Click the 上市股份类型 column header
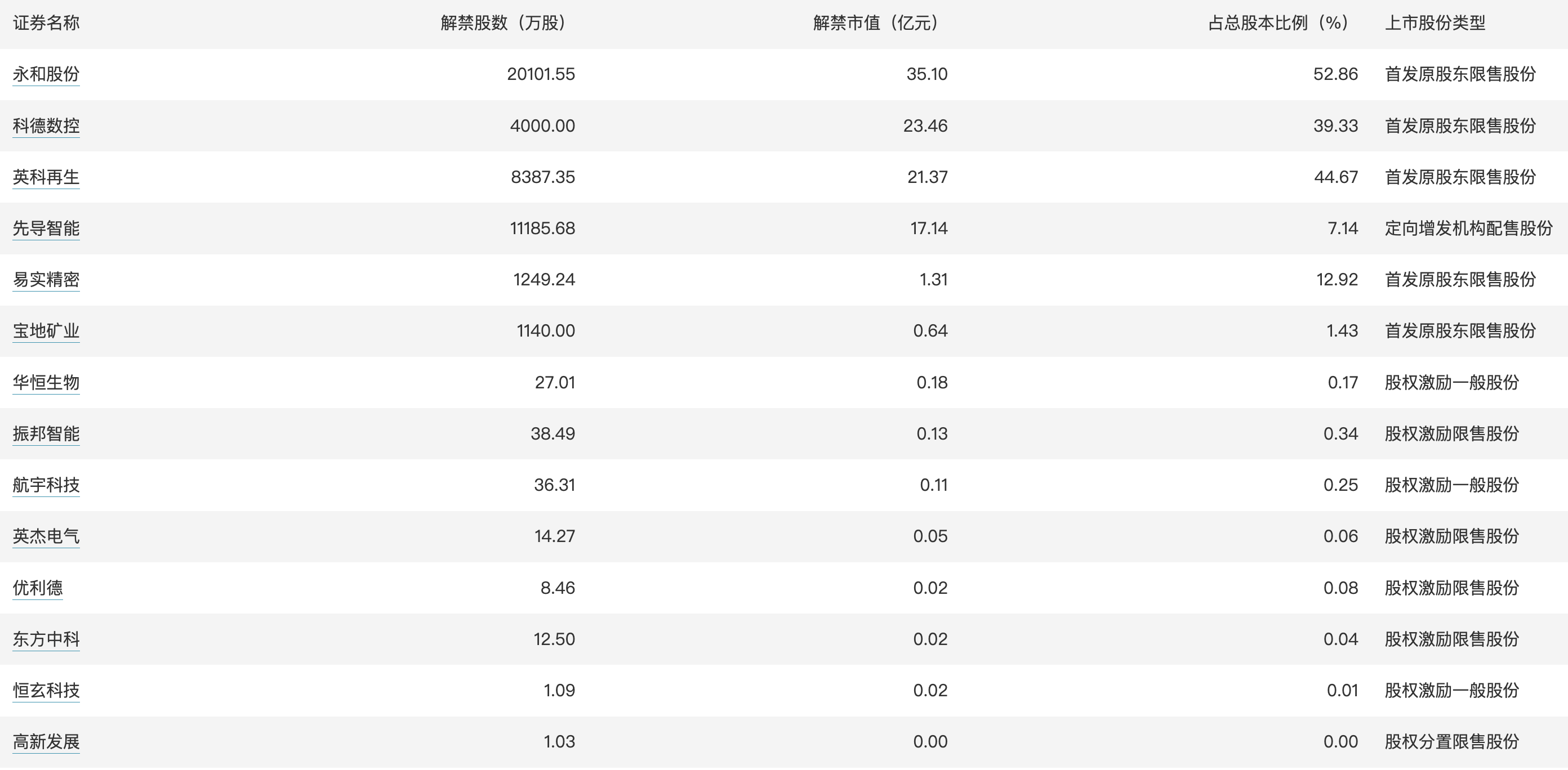1568x770 pixels. 1435,23
